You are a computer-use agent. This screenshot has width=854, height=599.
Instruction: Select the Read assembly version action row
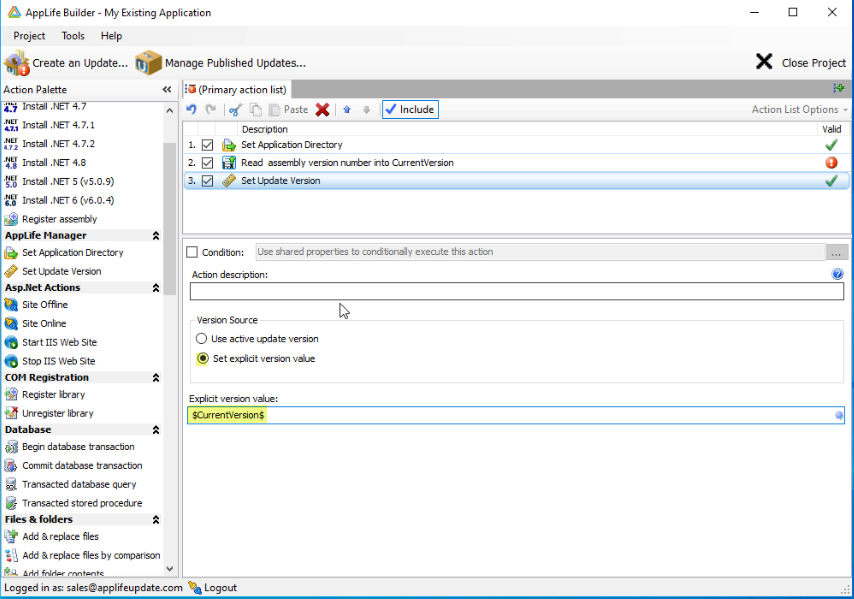click(516, 163)
